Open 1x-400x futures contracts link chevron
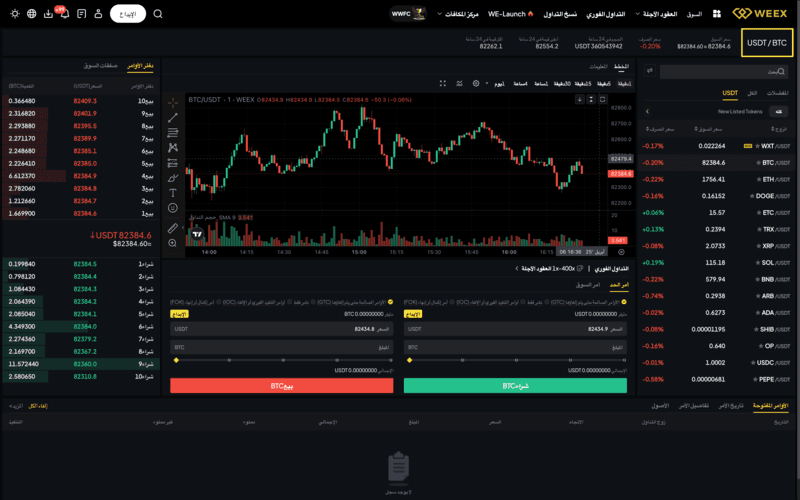The image size is (800, 500). [x=516, y=268]
